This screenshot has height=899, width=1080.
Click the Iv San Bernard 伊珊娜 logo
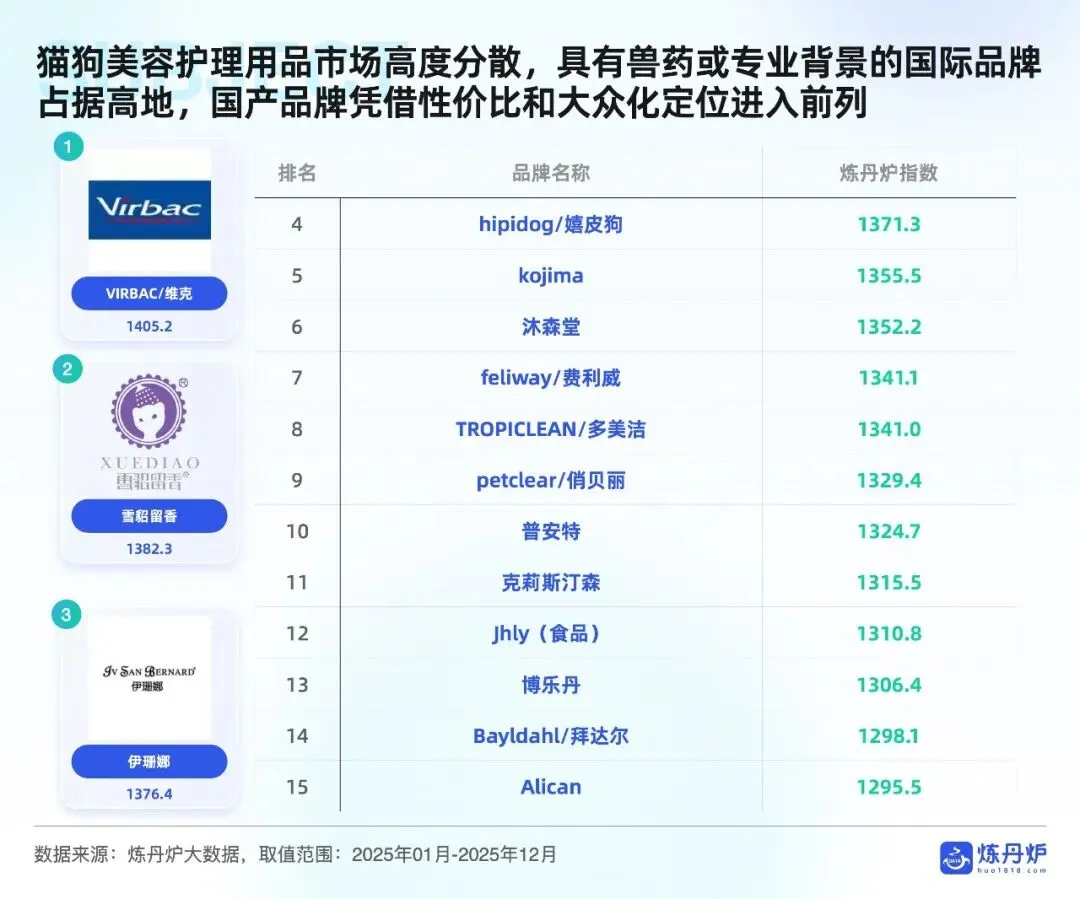click(149, 678)
